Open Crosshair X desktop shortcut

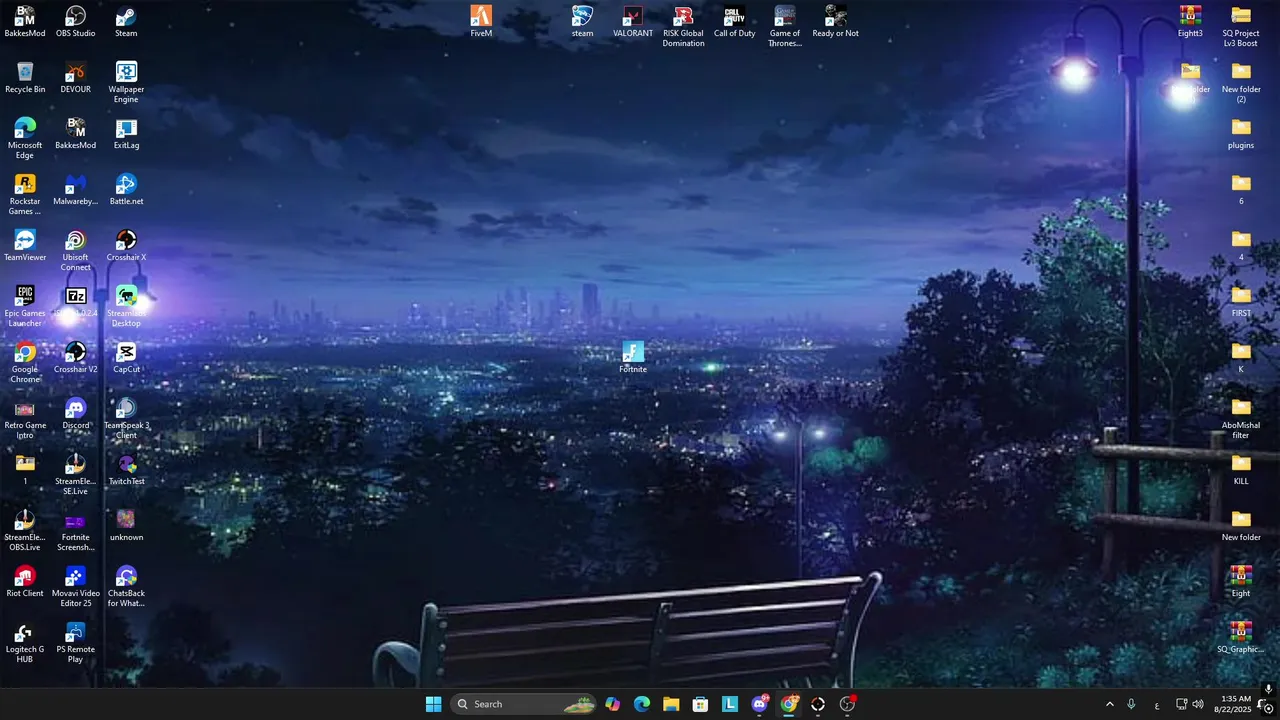[x=126, y=246]
